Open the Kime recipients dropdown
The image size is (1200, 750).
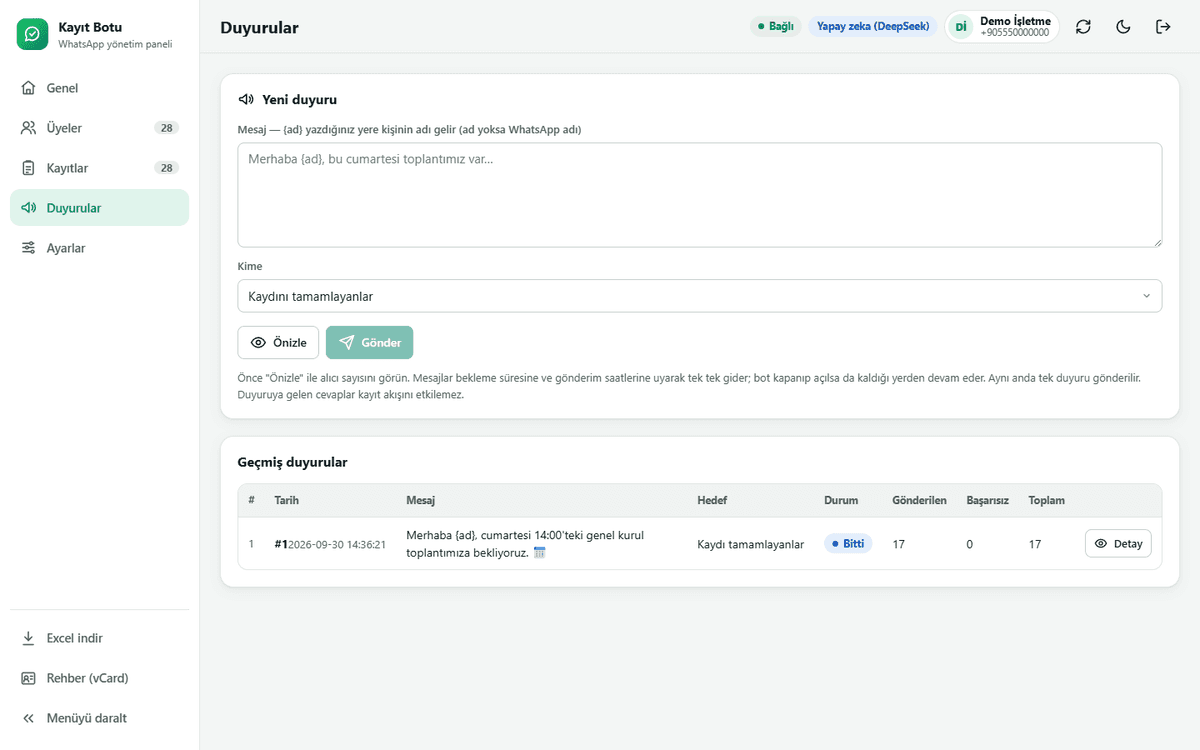click(x=700, y=296)
